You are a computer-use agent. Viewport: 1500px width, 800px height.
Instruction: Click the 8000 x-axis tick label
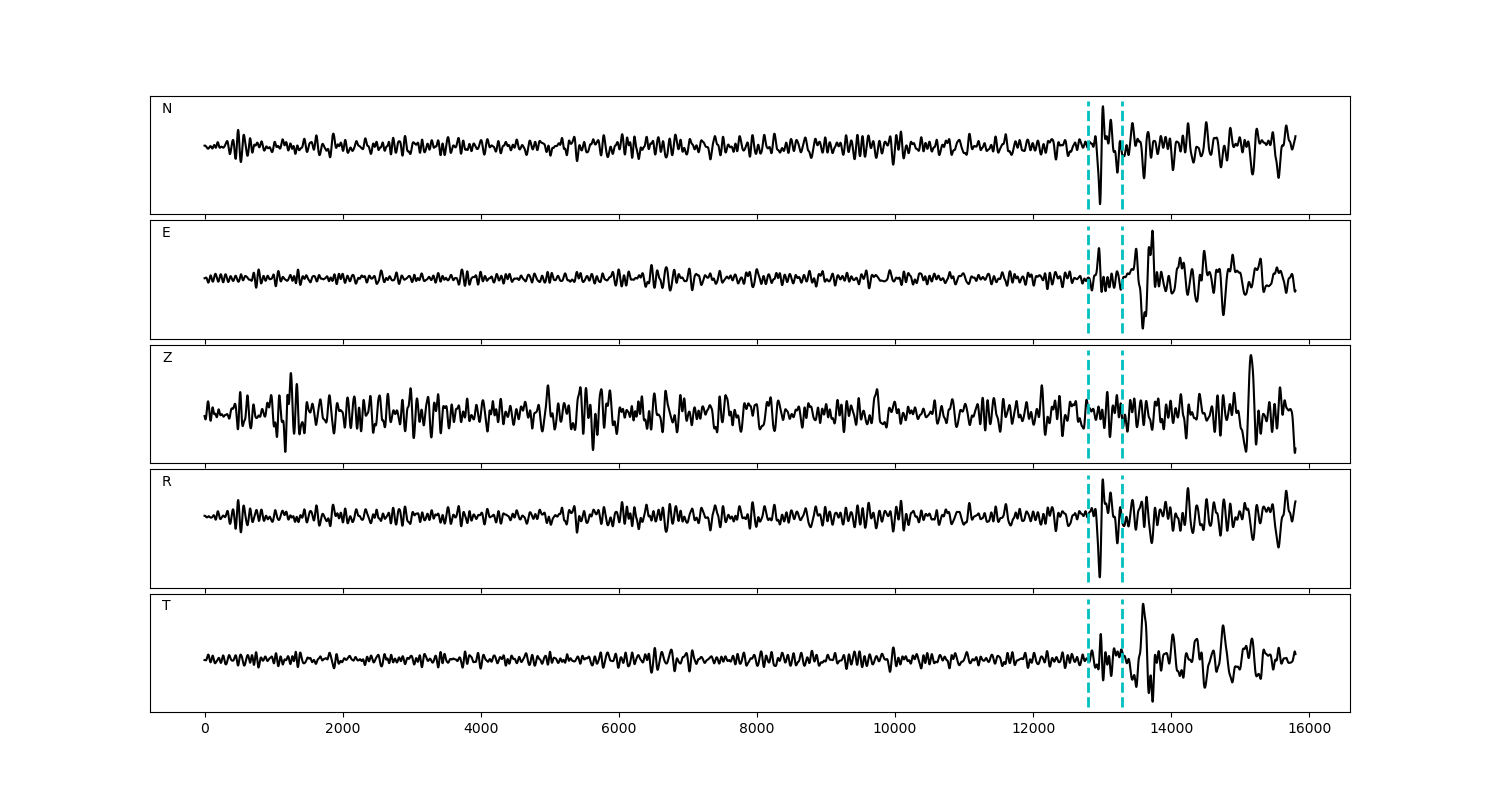pos(757,729)
